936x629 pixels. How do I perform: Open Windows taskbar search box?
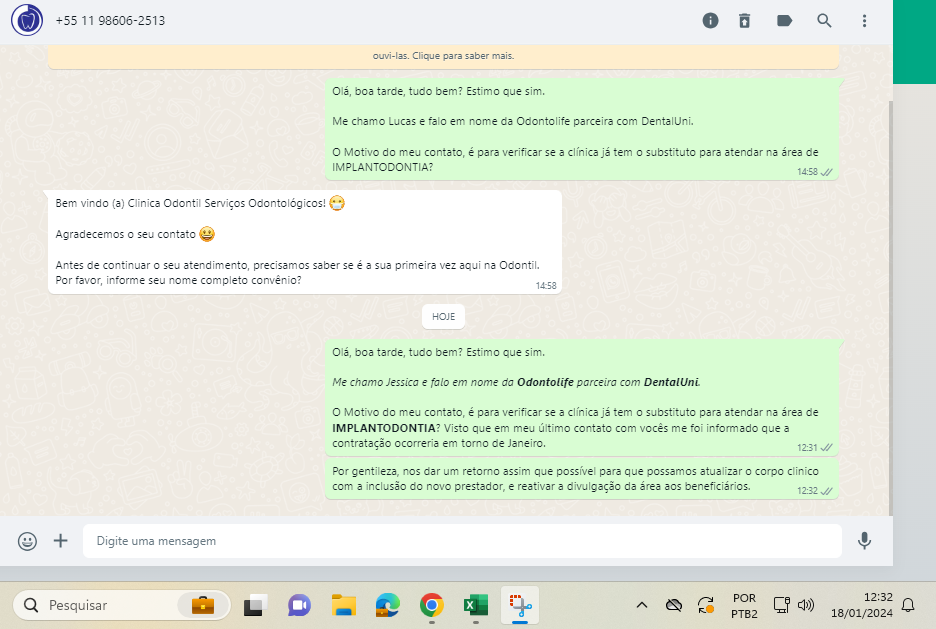pos(121,605)
